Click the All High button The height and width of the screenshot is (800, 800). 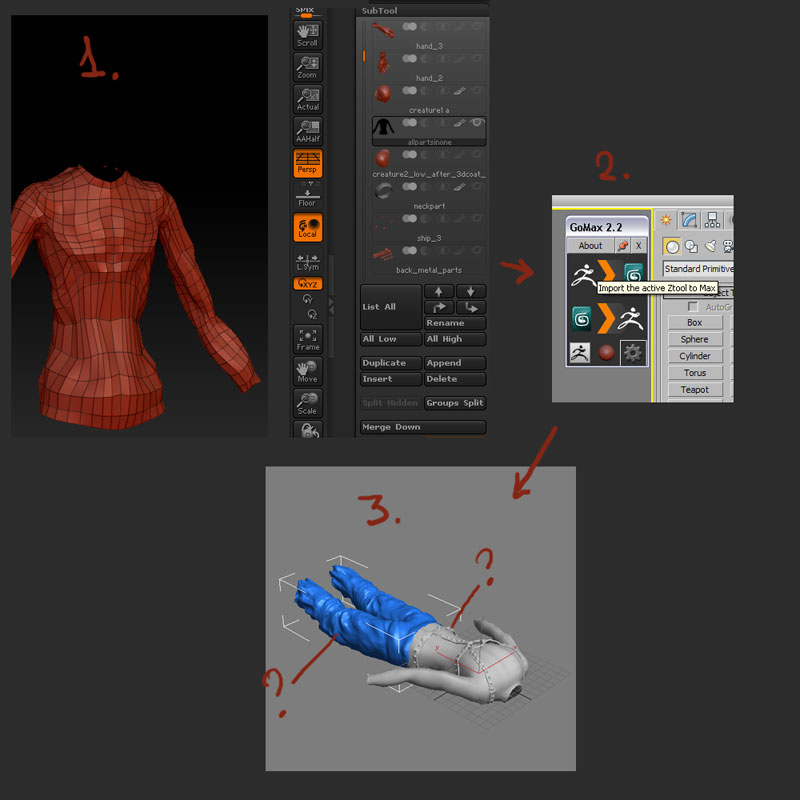[x=455, y=339]
